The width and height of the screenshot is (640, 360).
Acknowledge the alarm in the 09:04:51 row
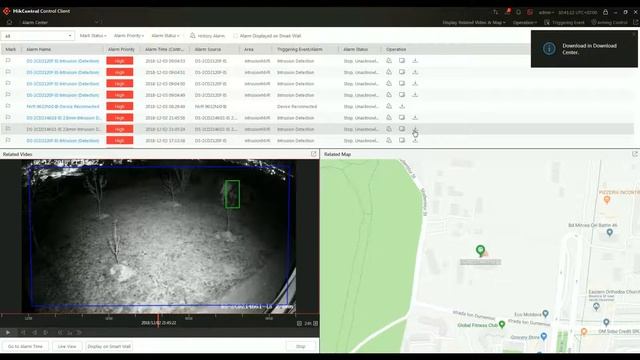tap(389, 72)
